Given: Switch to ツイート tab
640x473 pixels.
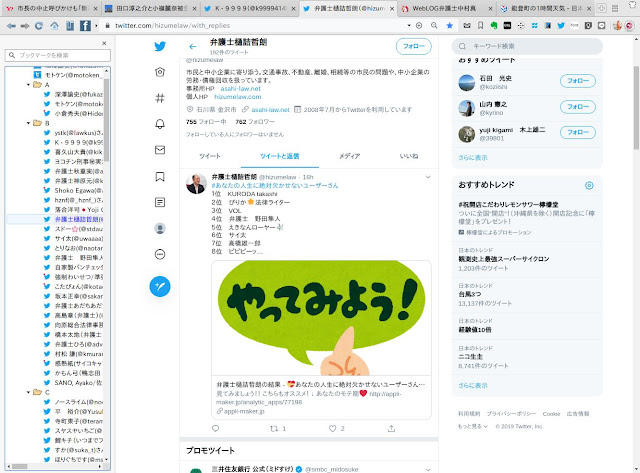Looking at the screenshot, I should tap(210, 156).
